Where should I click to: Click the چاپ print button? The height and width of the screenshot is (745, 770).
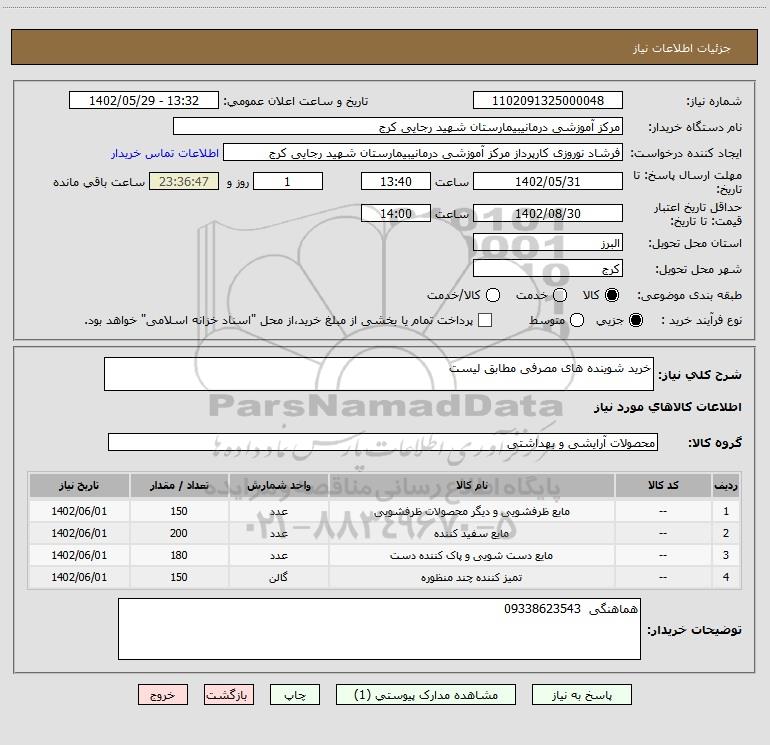click(295, 695)
